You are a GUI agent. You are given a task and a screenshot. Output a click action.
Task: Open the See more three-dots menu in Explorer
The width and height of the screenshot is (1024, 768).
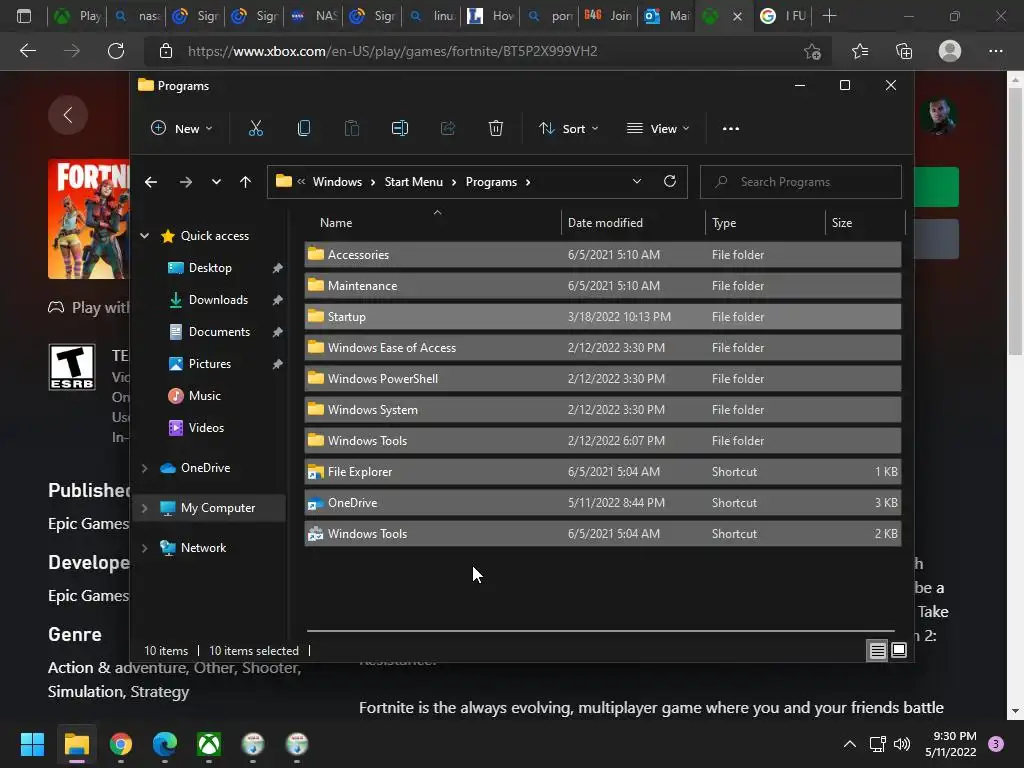(731, 129)
